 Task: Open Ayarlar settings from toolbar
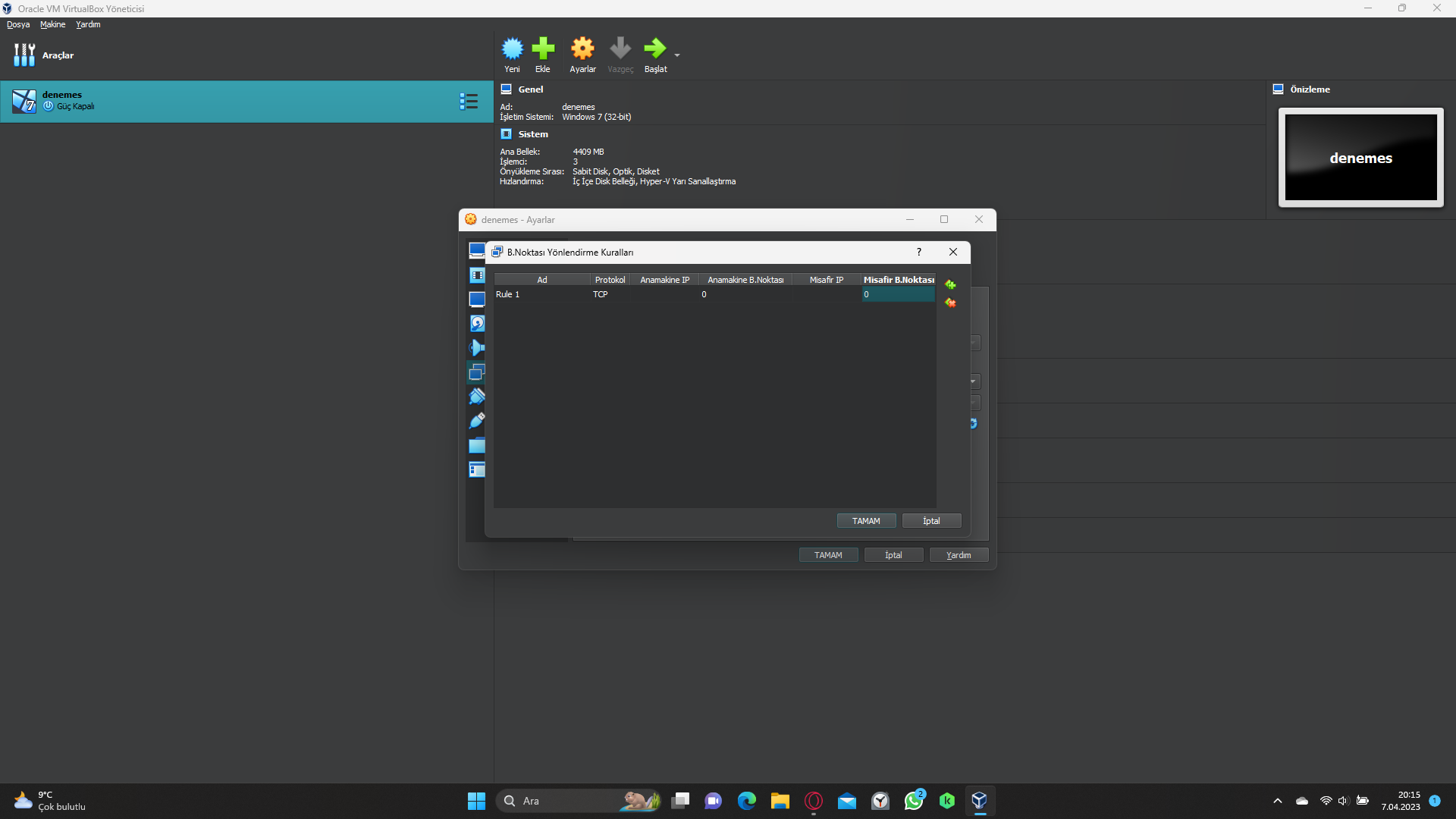582,49
